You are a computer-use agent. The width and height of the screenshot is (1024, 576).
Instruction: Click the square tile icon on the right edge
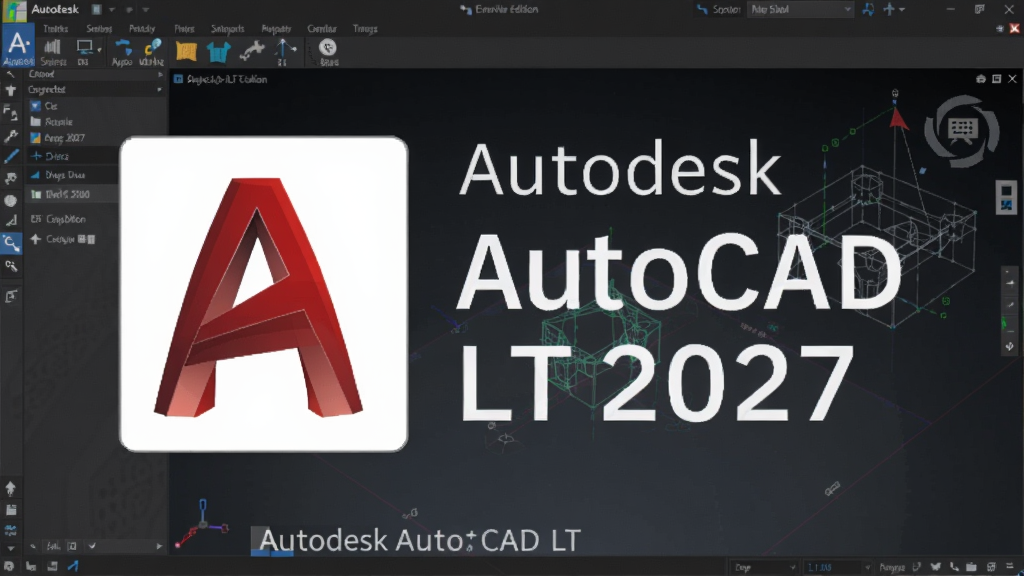pyautogui.click(x=1006, y=198)
